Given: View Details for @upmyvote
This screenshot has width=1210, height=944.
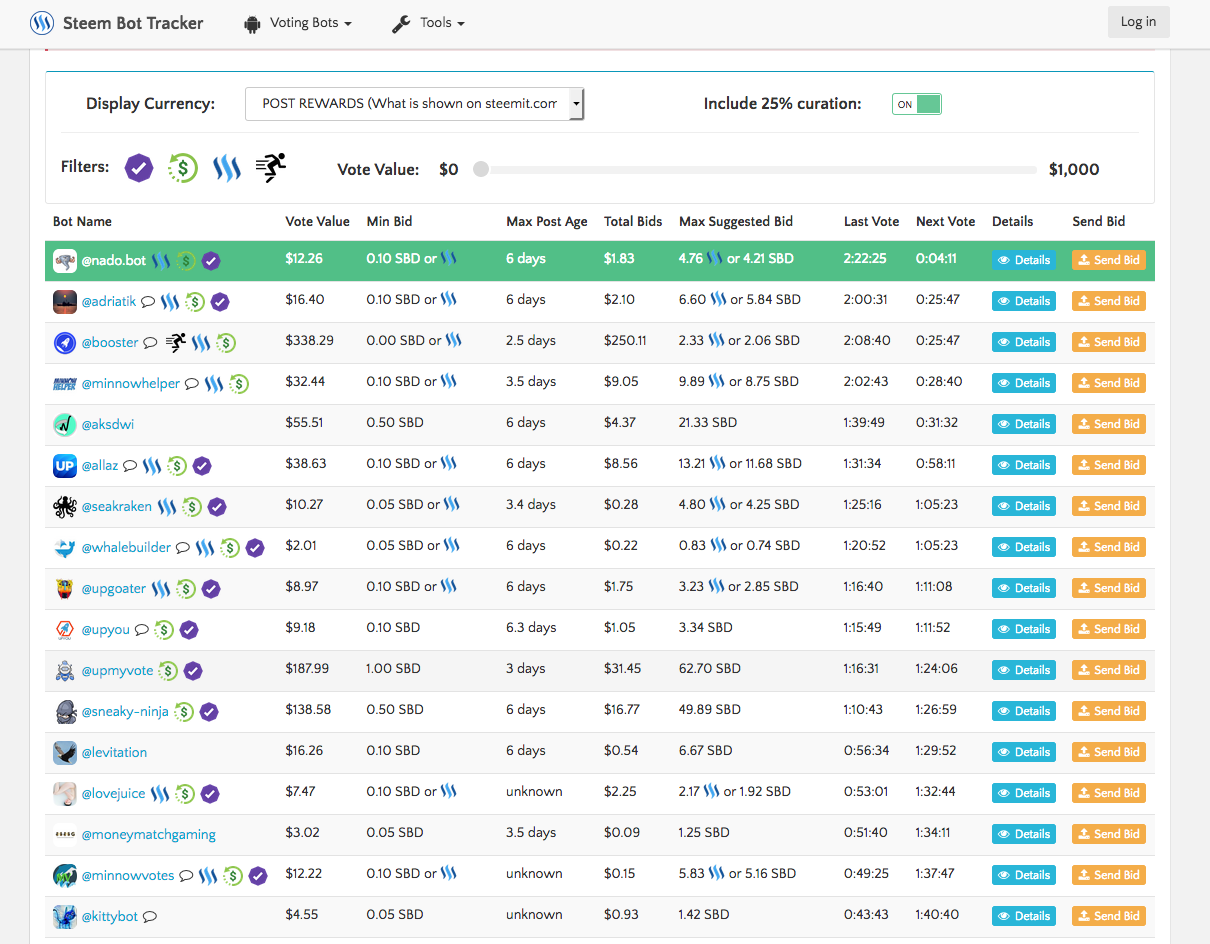Looking at the screenshot, I should pyautogui.click(x=1023, y=670).
